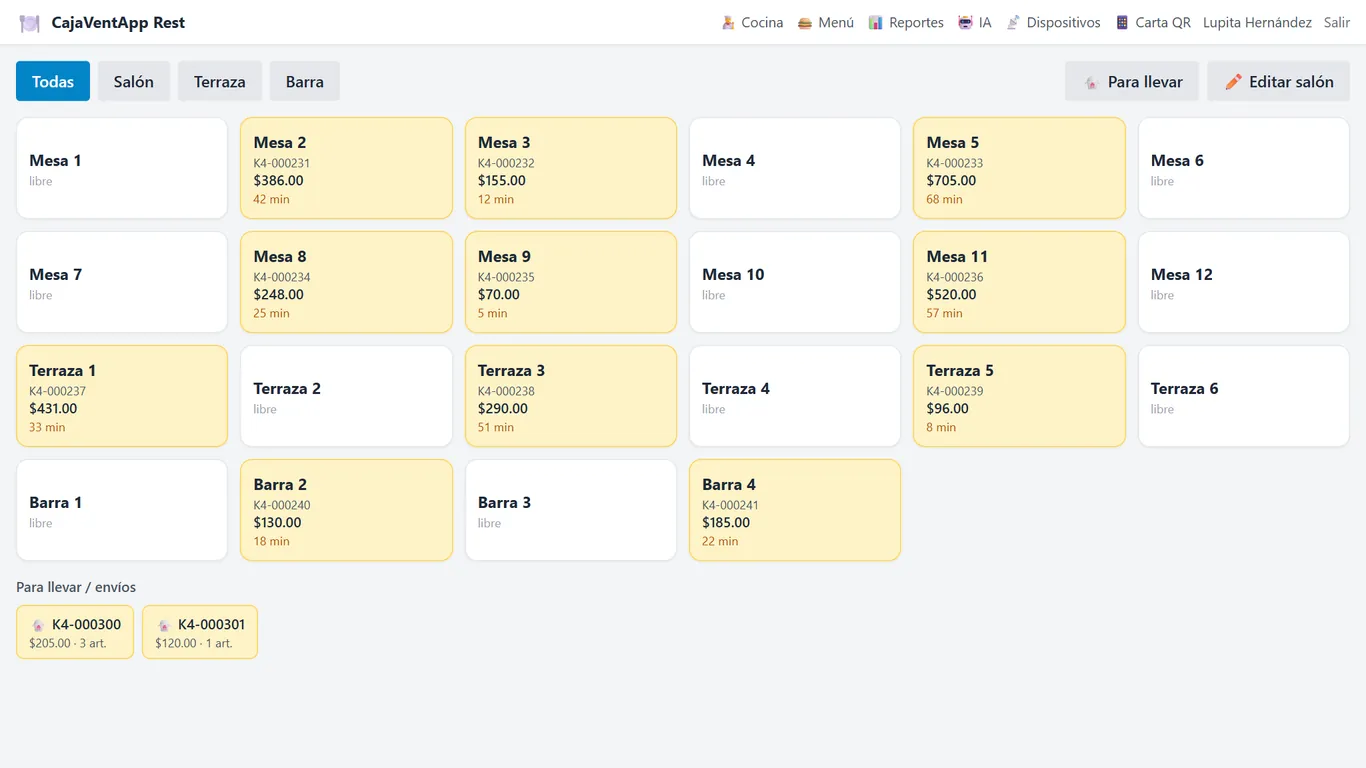Open Barra 4 with $185.00 total
The image size is (1366, 768).
click(795, 510)
